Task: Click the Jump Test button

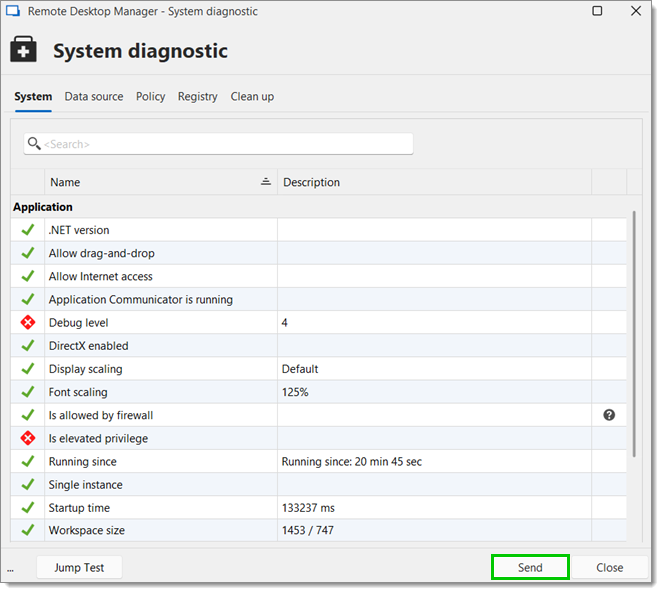Action: click(x=79, y=568)
